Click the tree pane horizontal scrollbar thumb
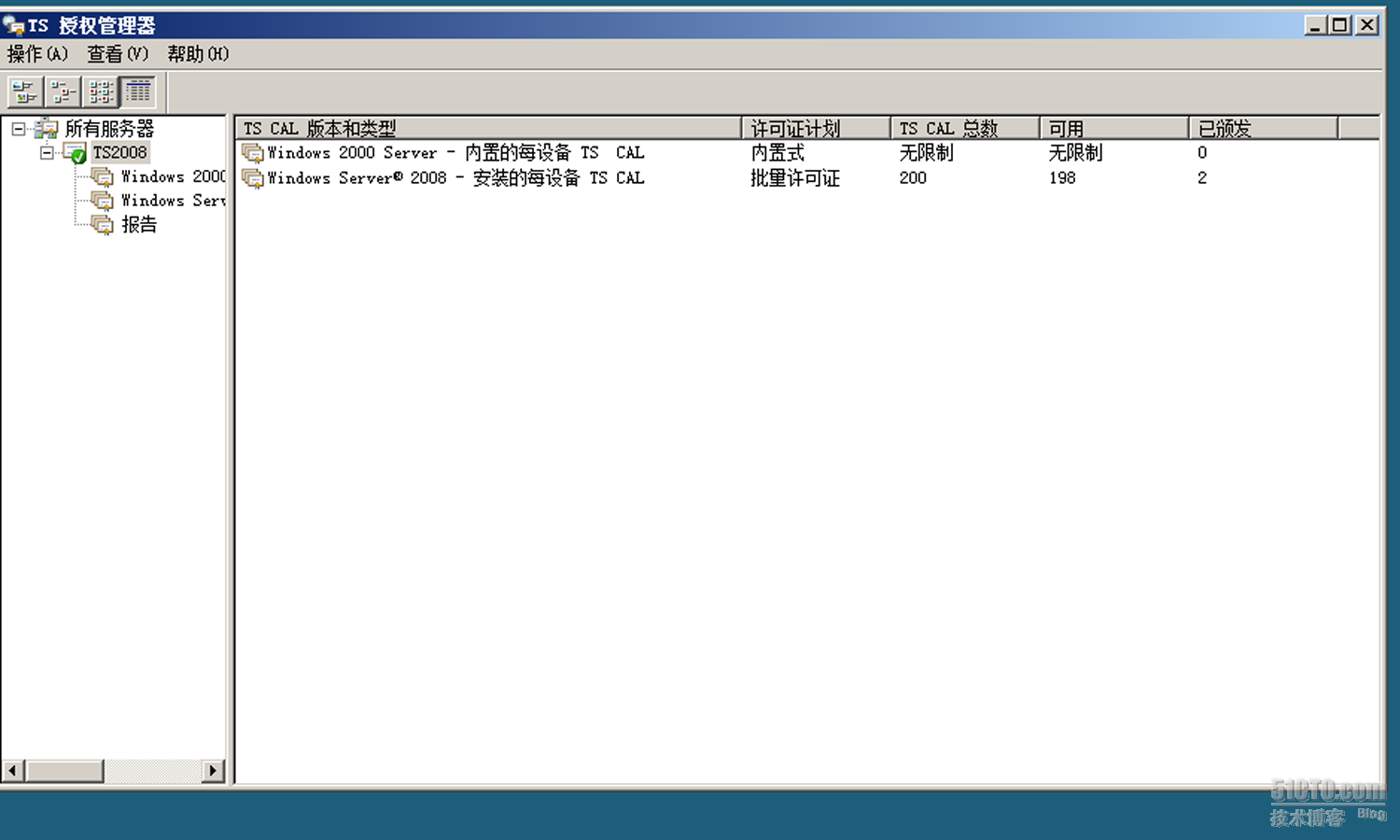 pyautogui.click(x=64, y=771)
